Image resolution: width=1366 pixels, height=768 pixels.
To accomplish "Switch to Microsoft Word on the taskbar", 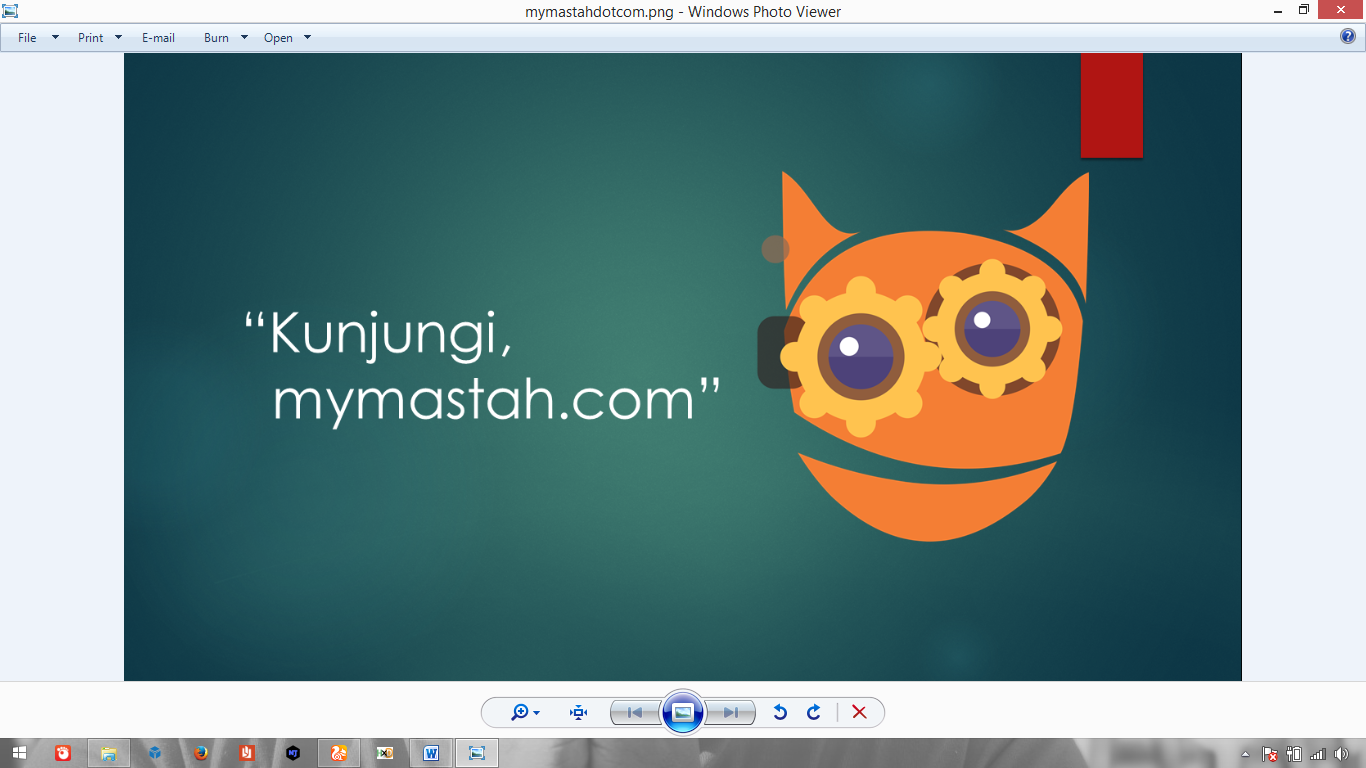I will pyautogui.click(x=431, y=753).
